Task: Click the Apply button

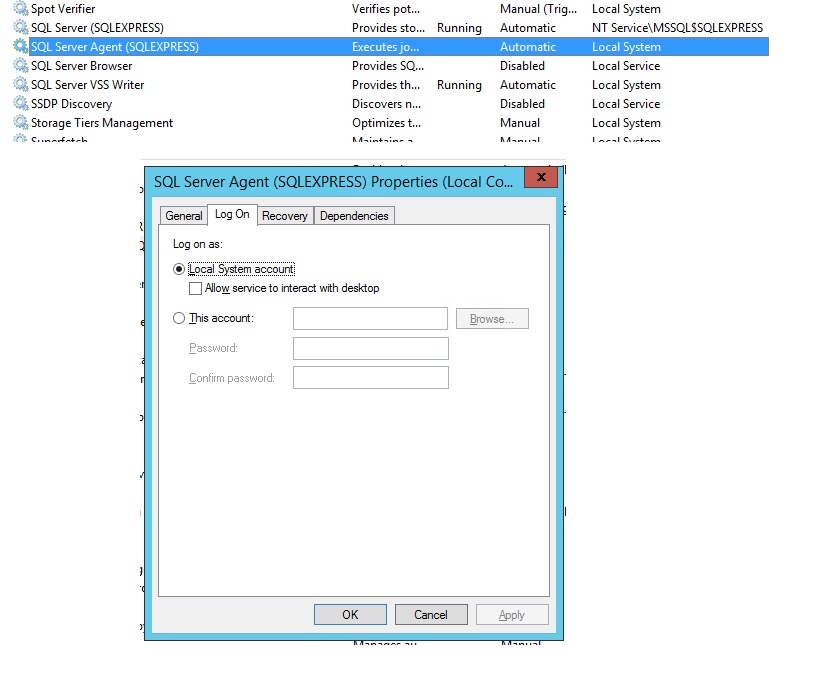Action: [x=512, y=614]
